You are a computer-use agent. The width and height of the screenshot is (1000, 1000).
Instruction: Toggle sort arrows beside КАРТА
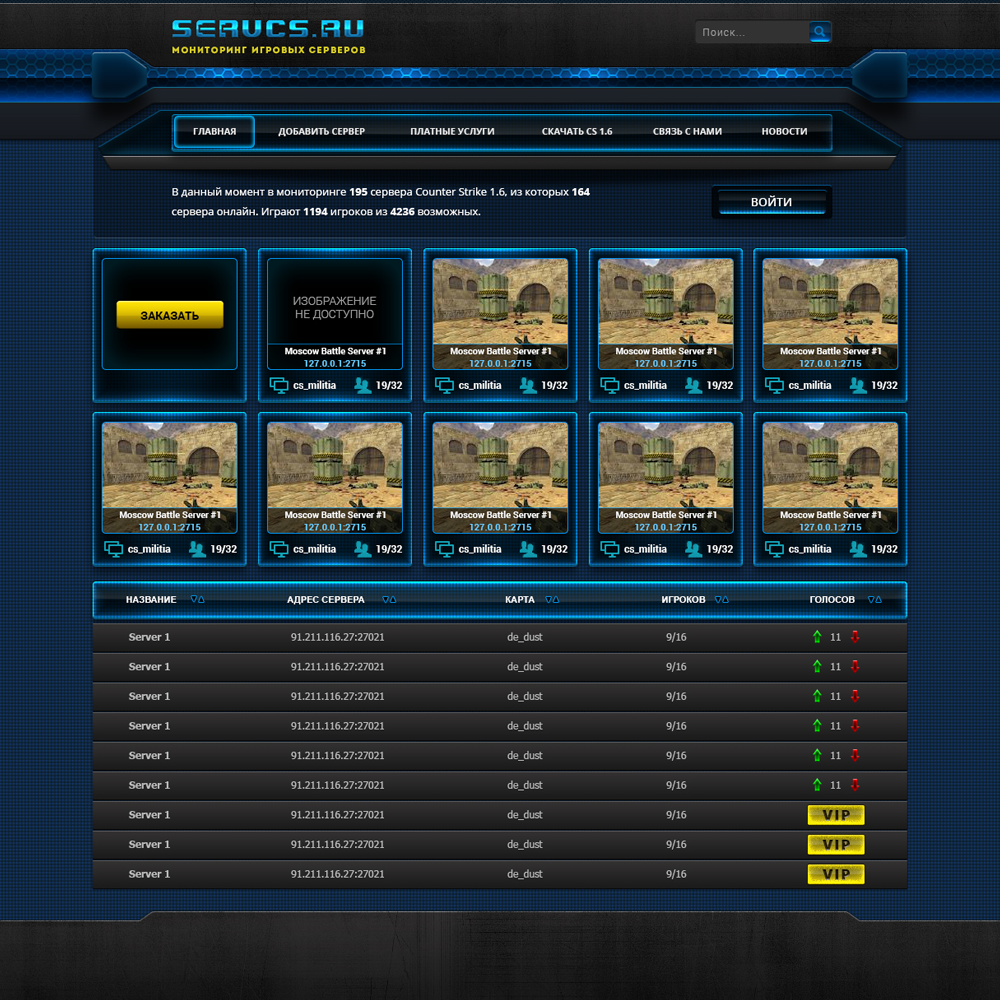click(x=552, y=599)
